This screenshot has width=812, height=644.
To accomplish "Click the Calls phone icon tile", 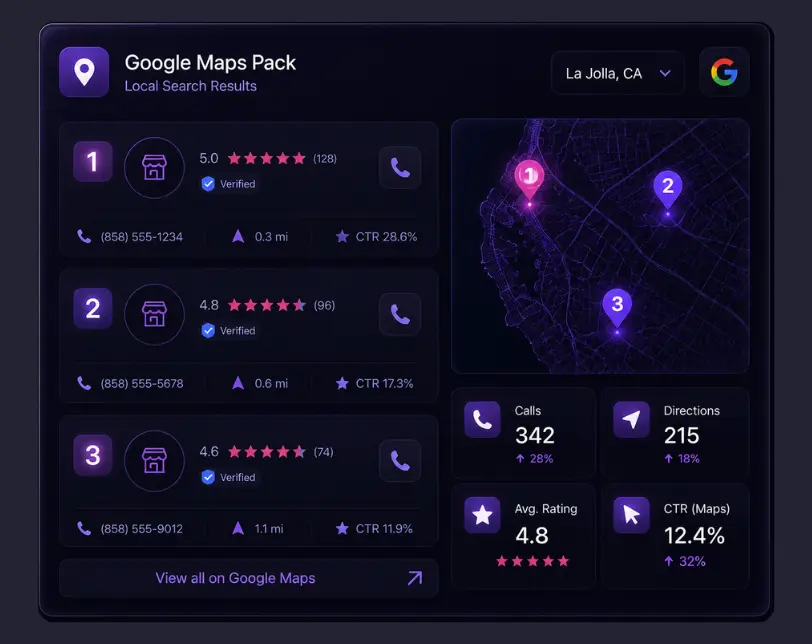I will (482, 420).
